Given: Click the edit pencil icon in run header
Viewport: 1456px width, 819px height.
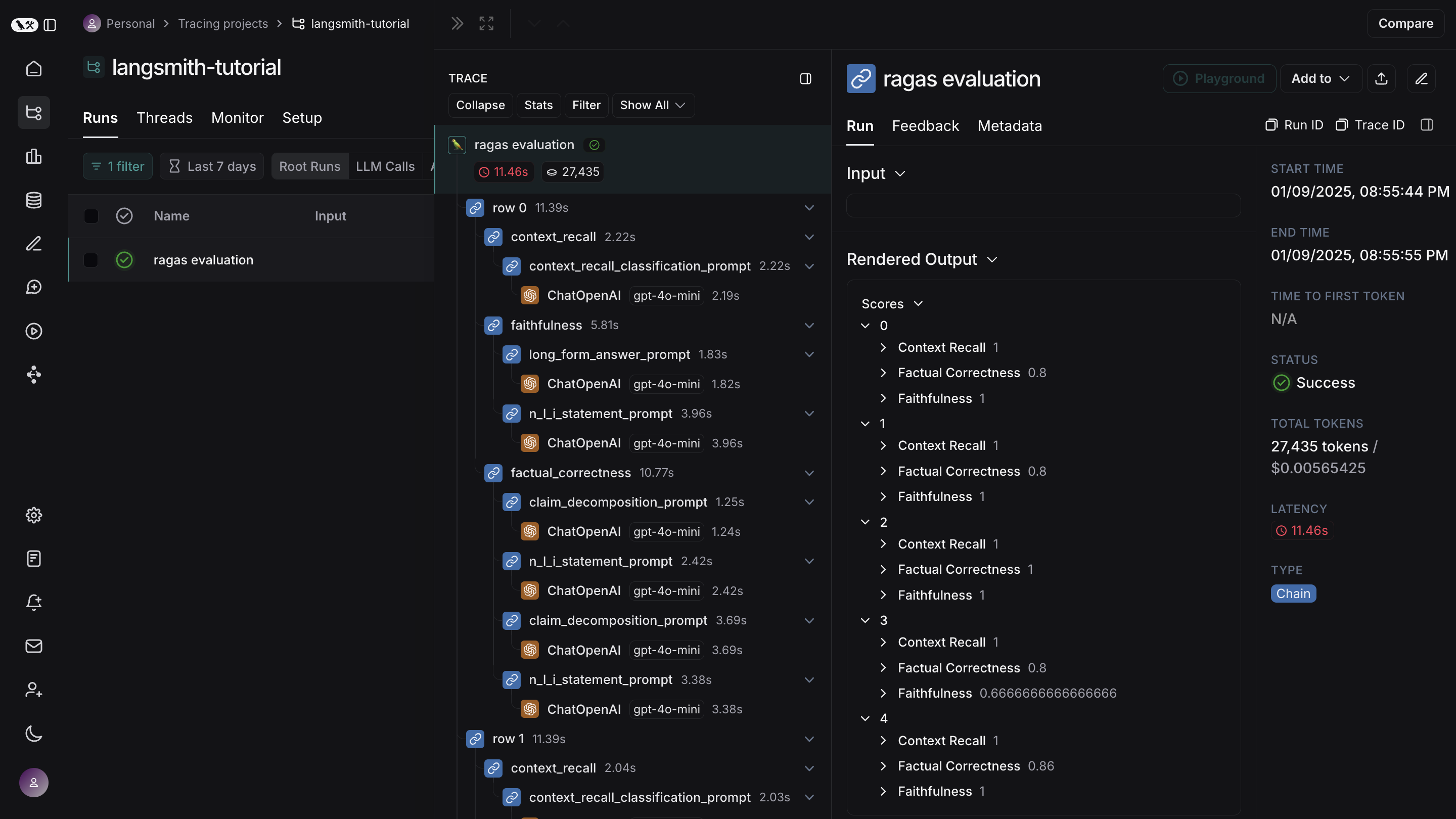Looking at the screenshot, I should pyautogui.click(x=1421, y=78).
